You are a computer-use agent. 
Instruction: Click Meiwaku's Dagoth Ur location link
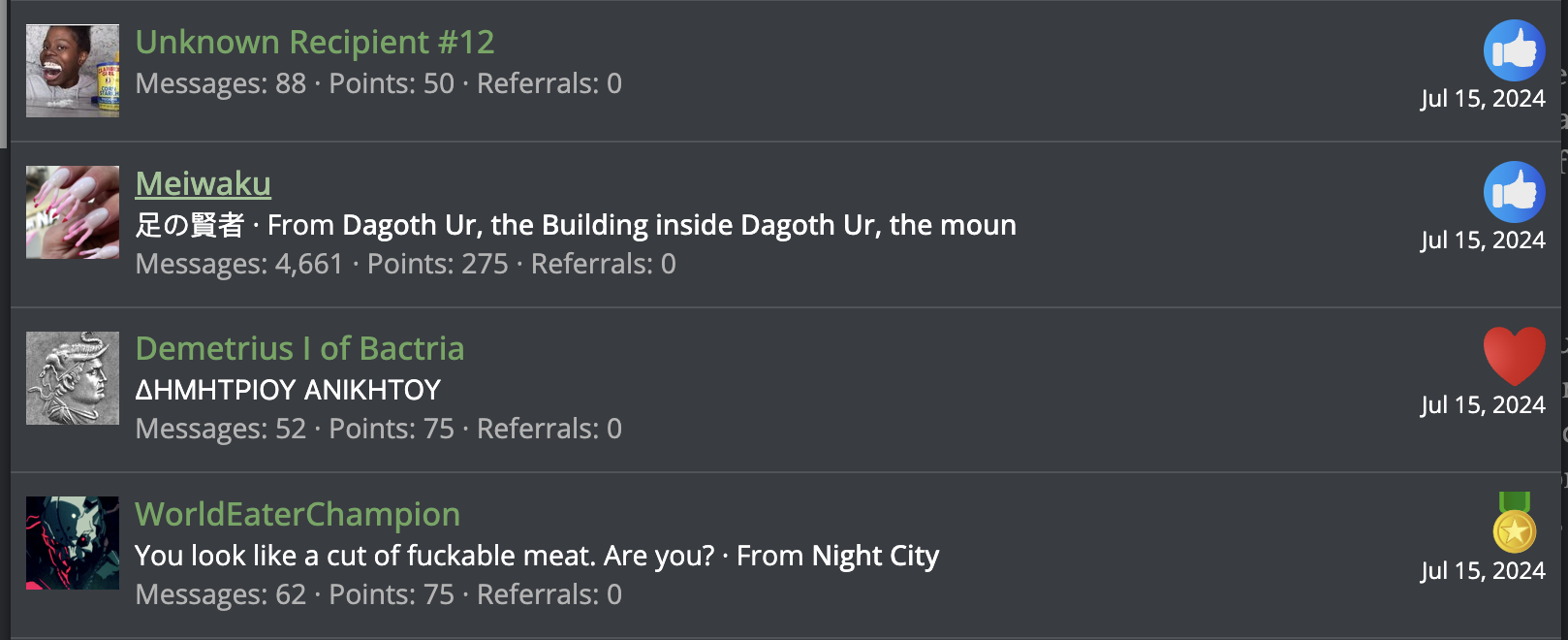coord(678,226)
